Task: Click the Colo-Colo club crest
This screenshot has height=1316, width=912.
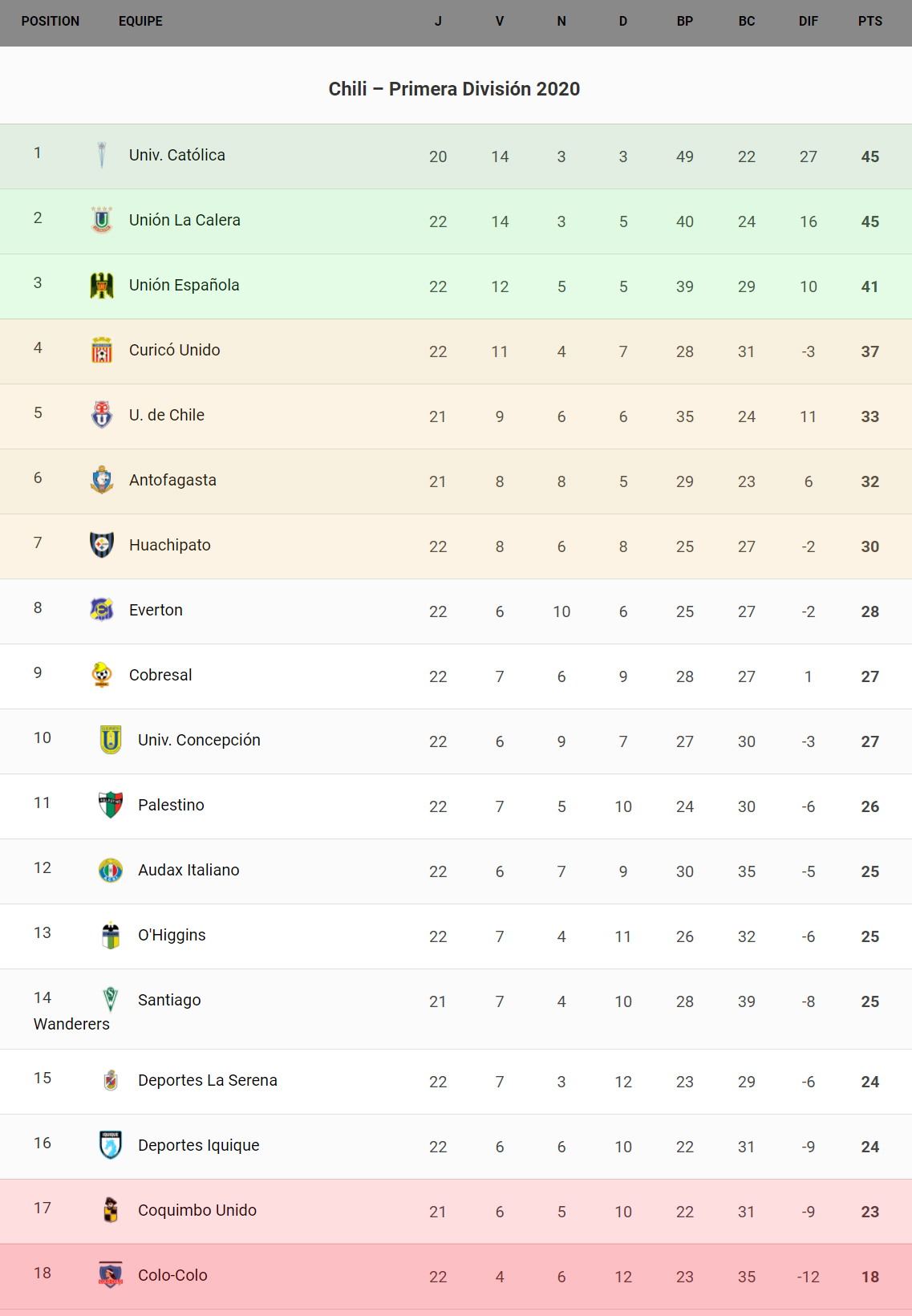Action: pos(111,1275)
